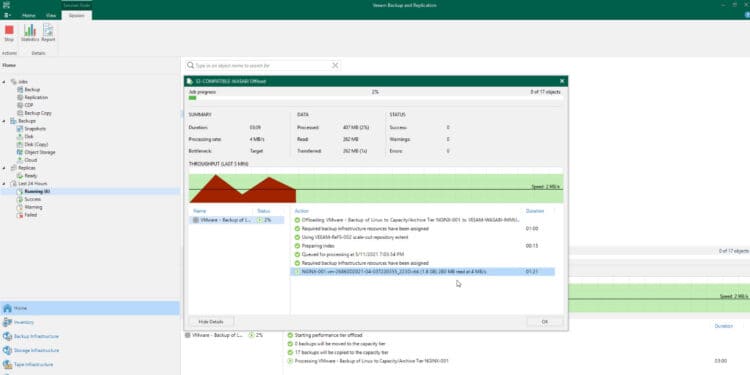Select the Inventory navigation icon
Image resolution: width=750 pixels, height=375 pixels.
pos(7,322)
